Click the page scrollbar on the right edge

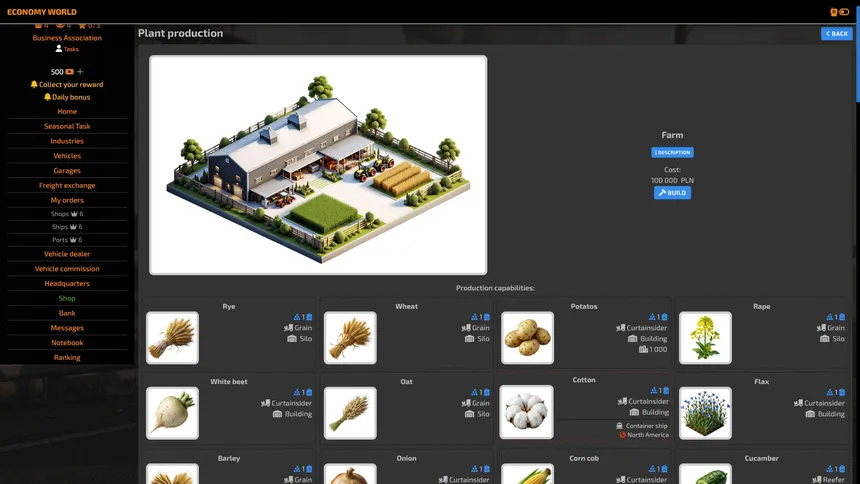(x=857, y=55)
